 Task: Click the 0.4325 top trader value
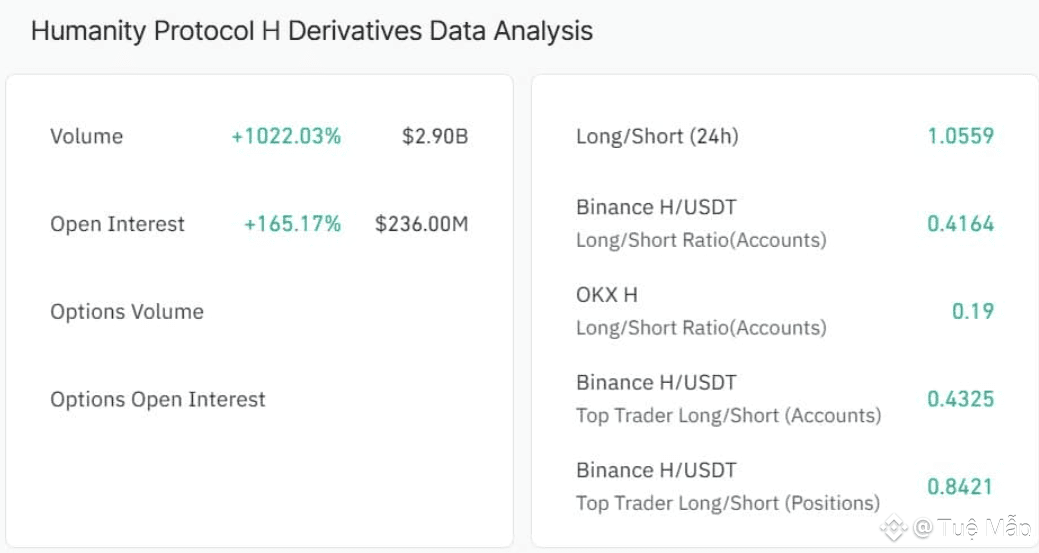point(960,399)
